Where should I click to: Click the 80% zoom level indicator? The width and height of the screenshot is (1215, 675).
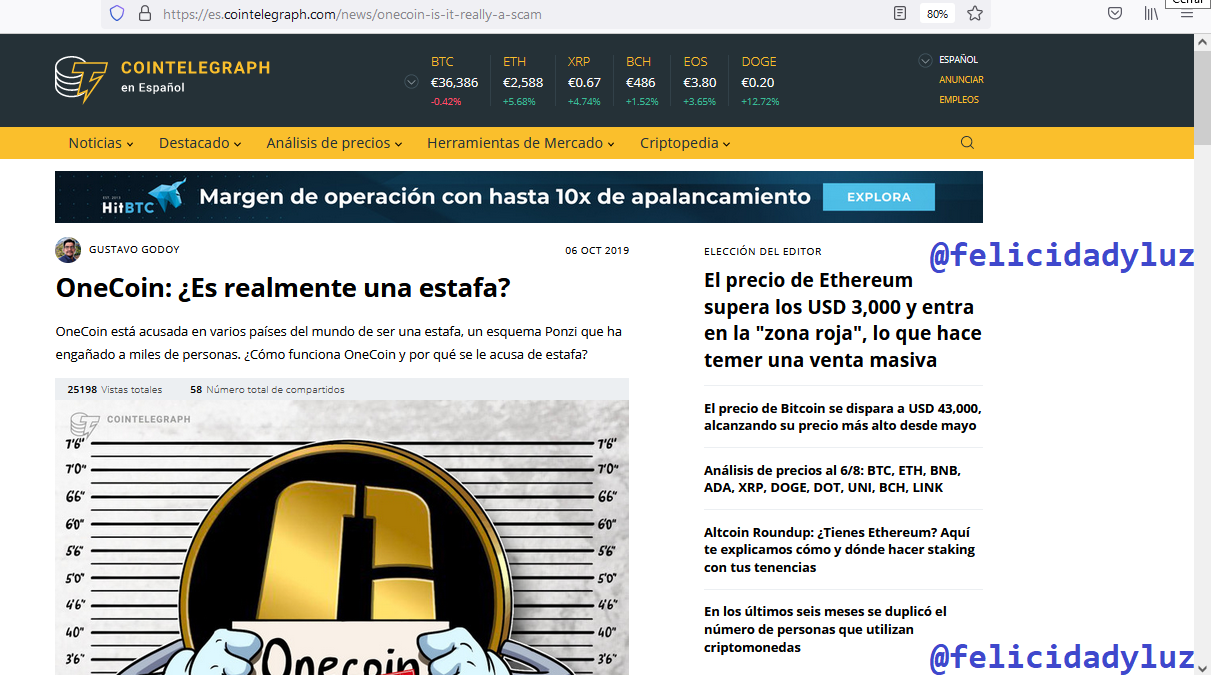coord(937,14)
